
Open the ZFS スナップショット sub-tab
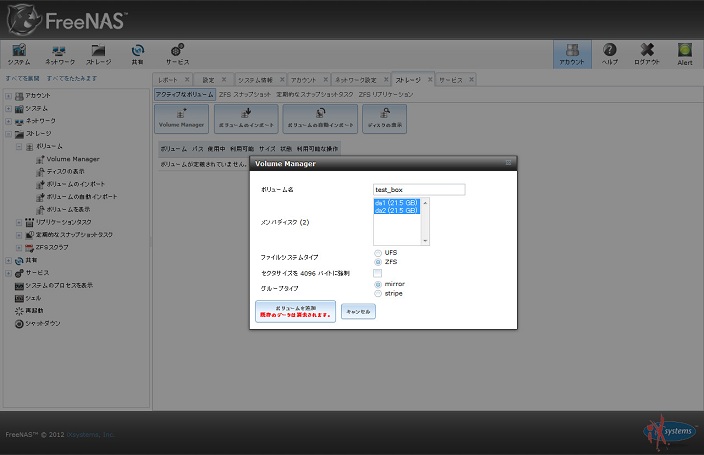click(245, 94)
